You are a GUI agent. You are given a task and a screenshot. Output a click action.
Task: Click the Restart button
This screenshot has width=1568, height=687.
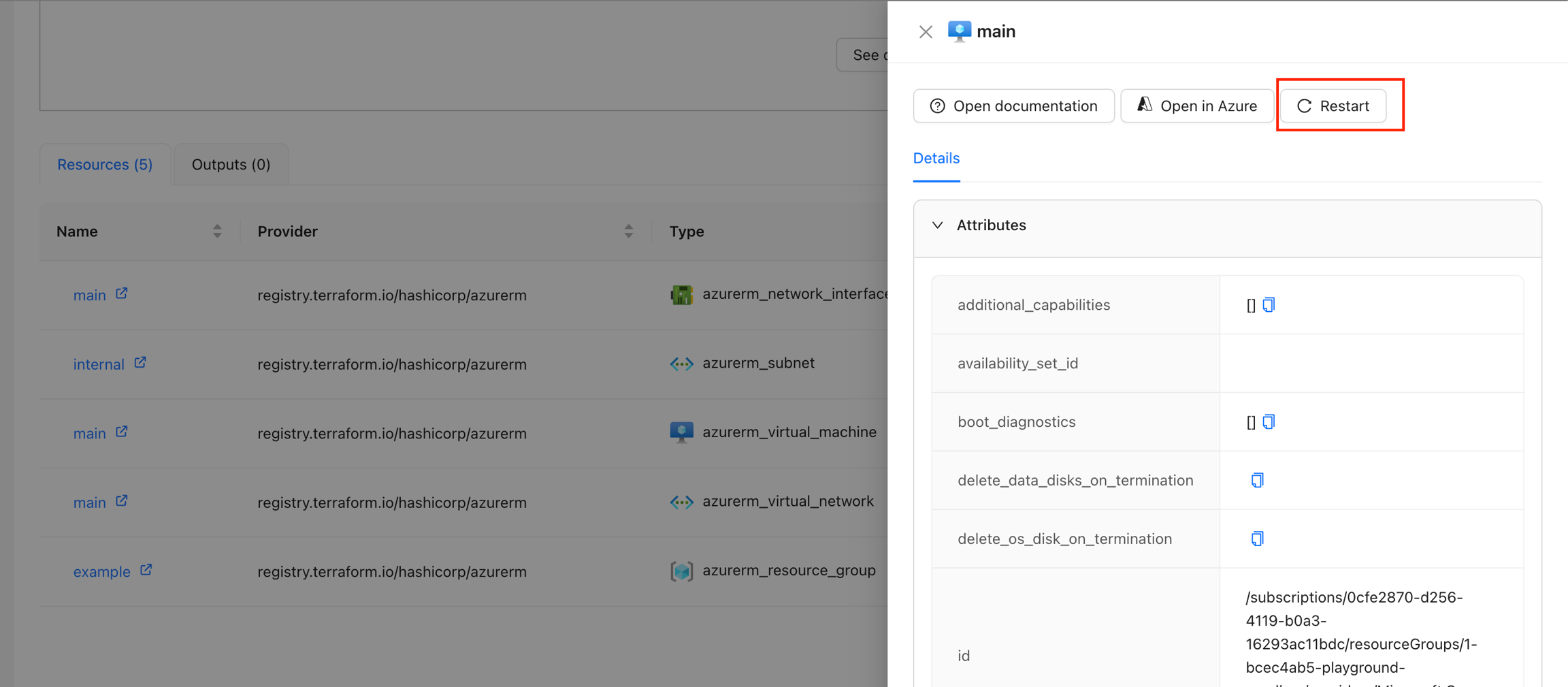tap(1333, 106)
